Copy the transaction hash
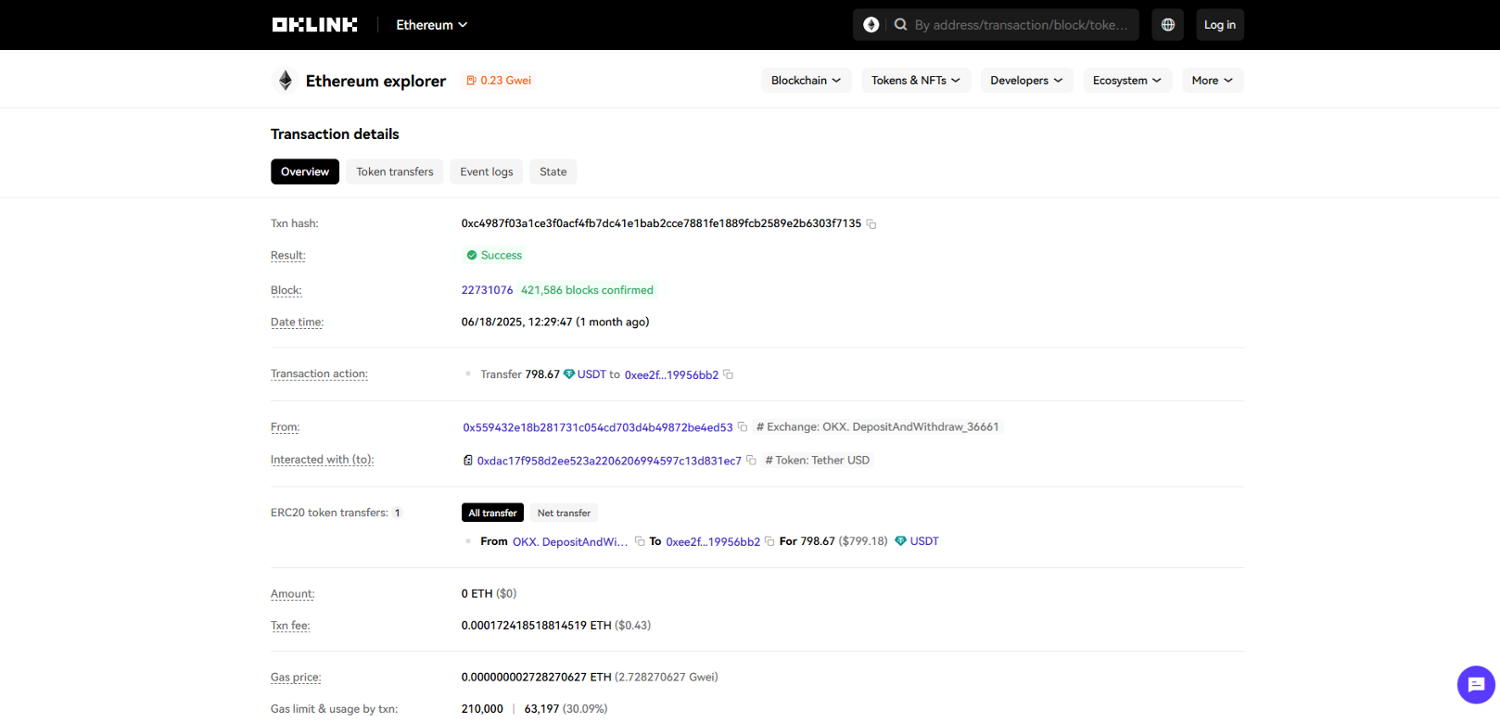 coord(872,224)
